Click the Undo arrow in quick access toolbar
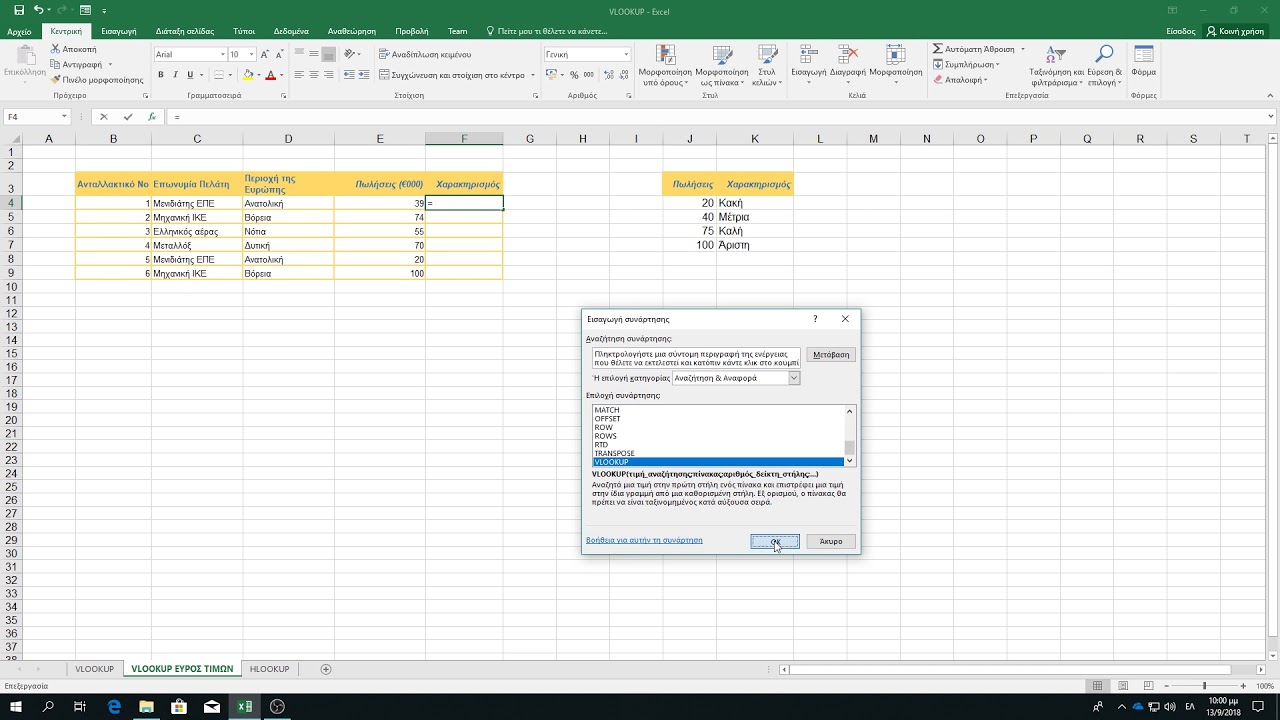 [x=36, y=10]
